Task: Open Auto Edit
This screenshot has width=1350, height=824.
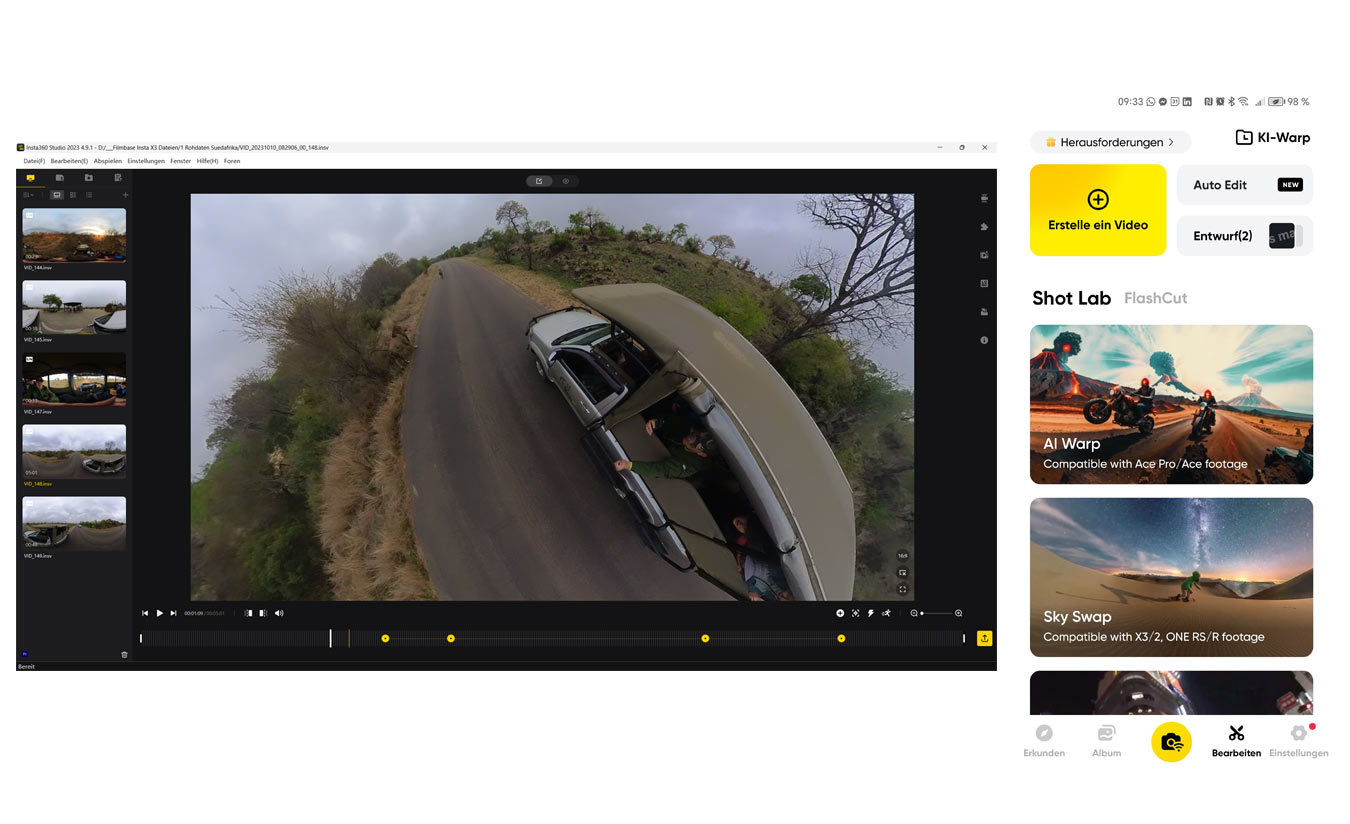Action: coord(1245,185)
